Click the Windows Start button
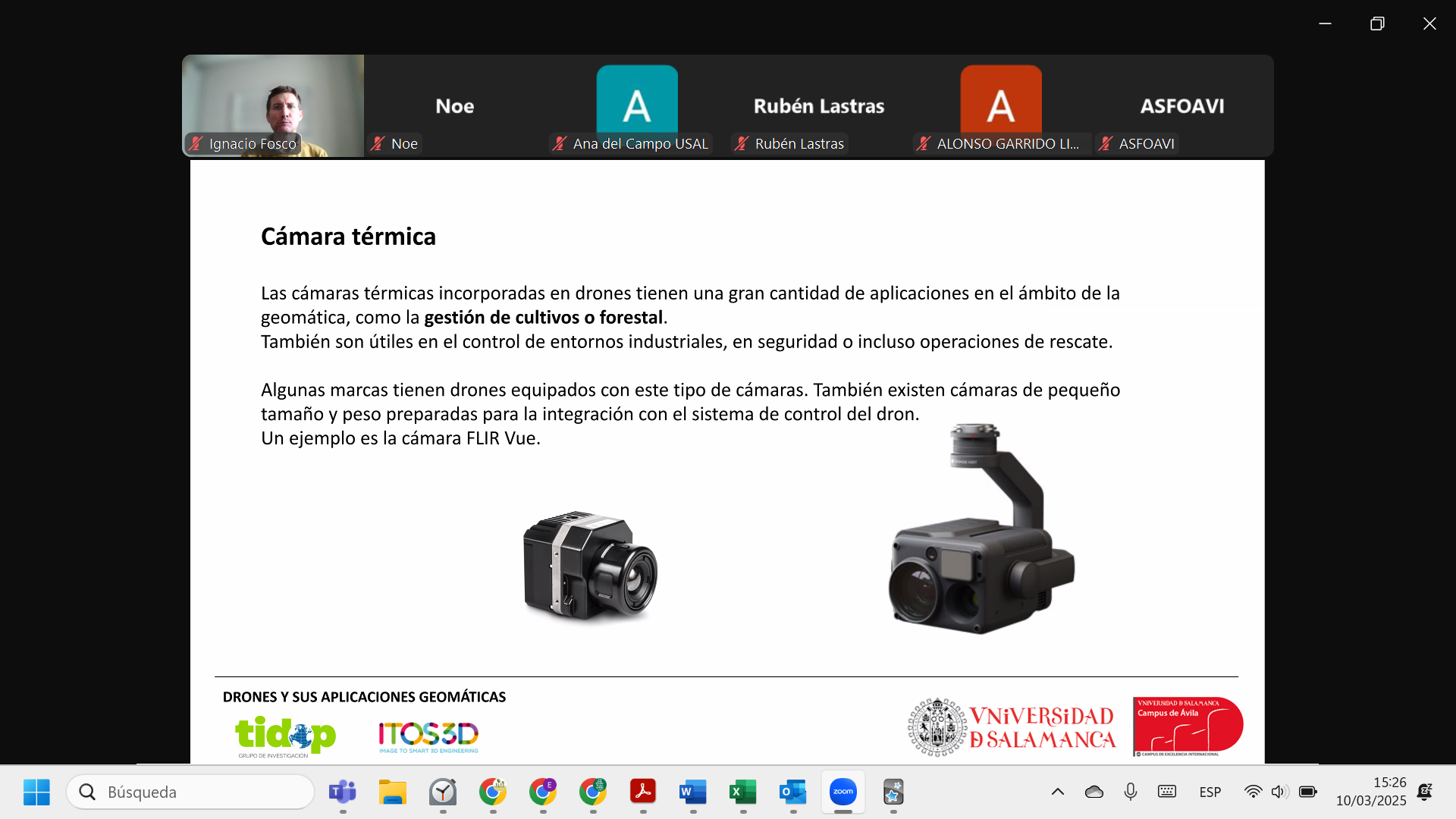1456x819 pixels. tap(36, 792)
